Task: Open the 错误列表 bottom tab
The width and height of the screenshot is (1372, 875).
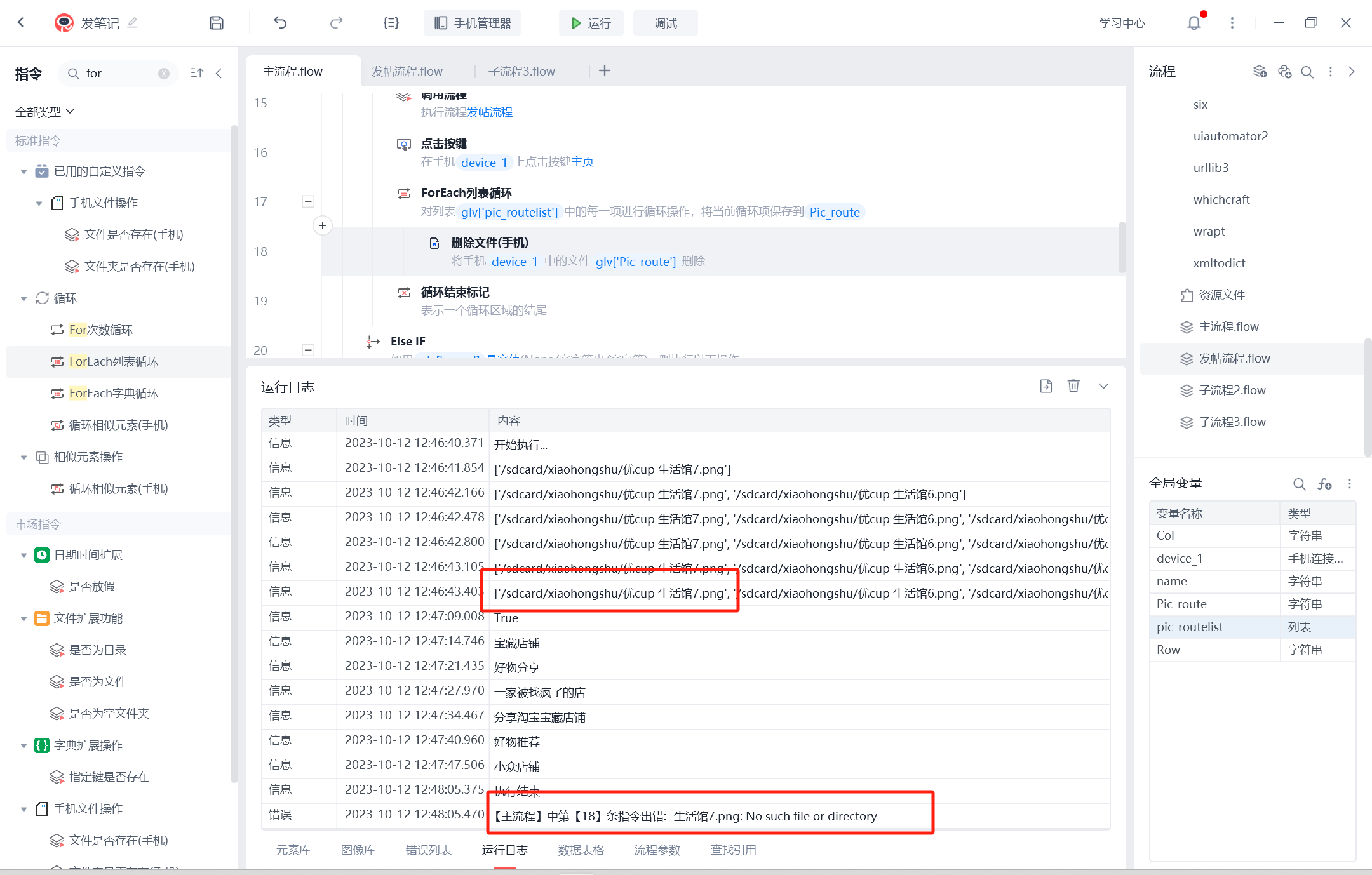Action: [429, 850]
